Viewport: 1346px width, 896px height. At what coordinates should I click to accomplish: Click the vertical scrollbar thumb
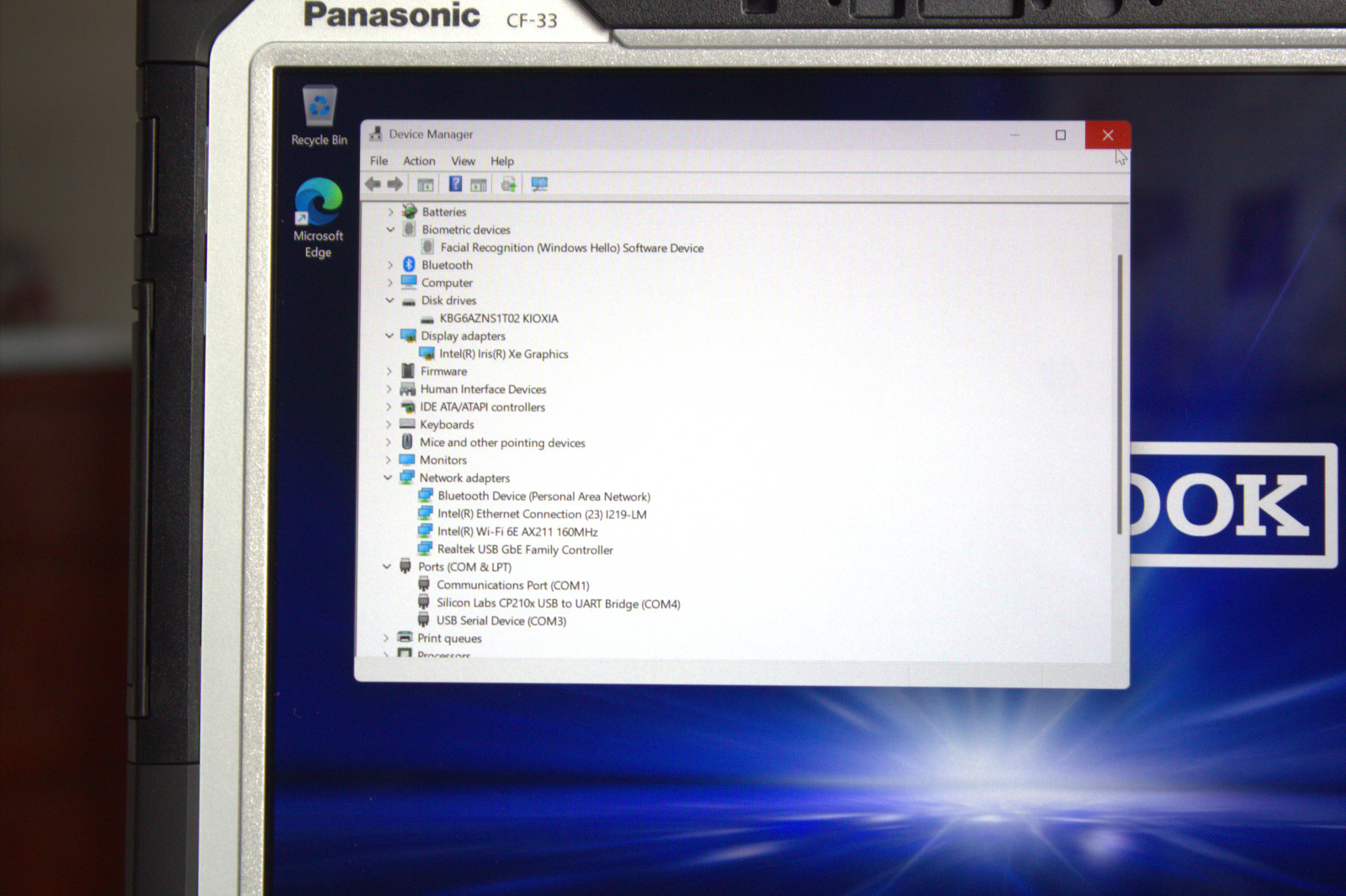click(1120, 394)
